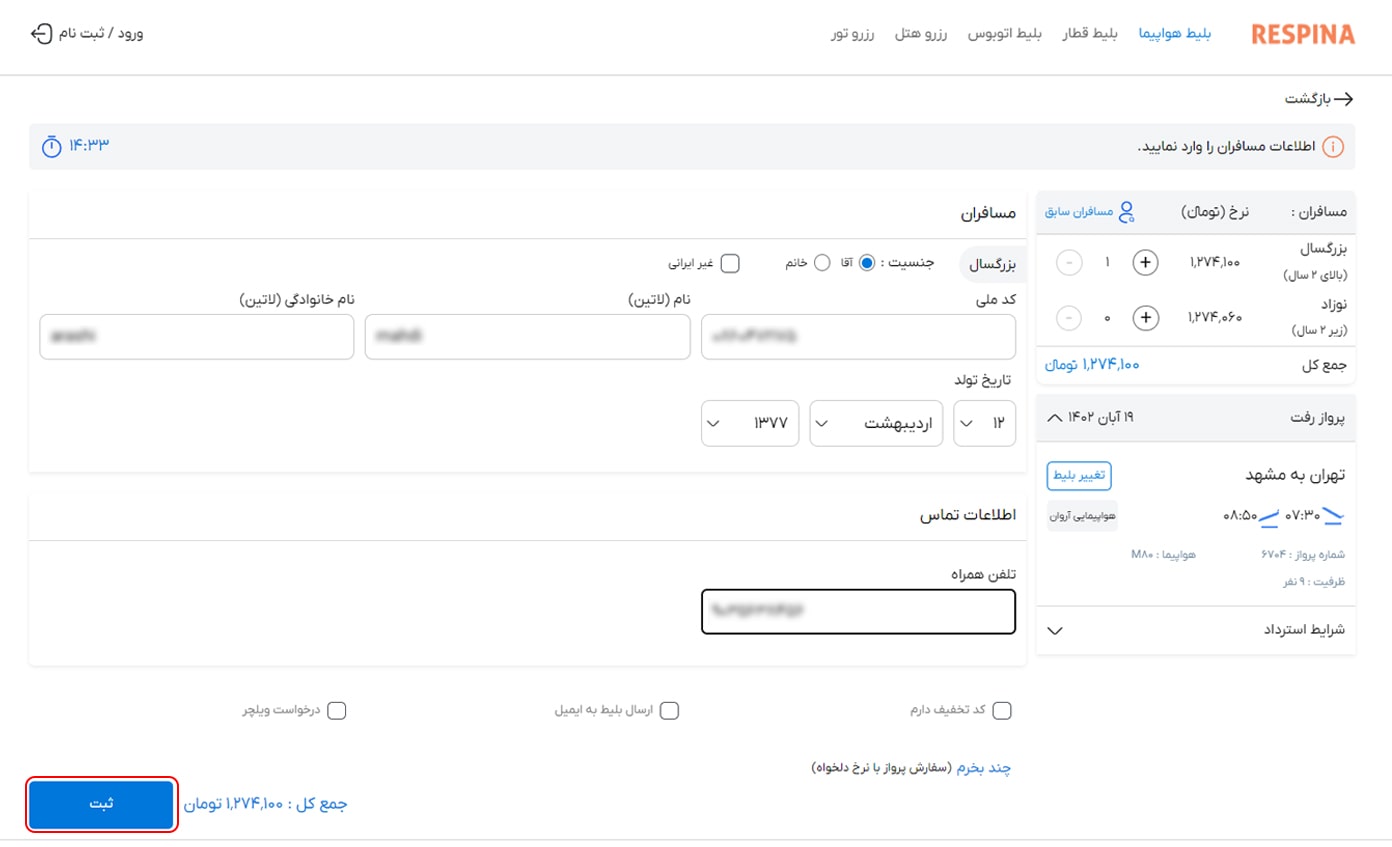Click minus to decrease infant passenger count

(1069, 317)
